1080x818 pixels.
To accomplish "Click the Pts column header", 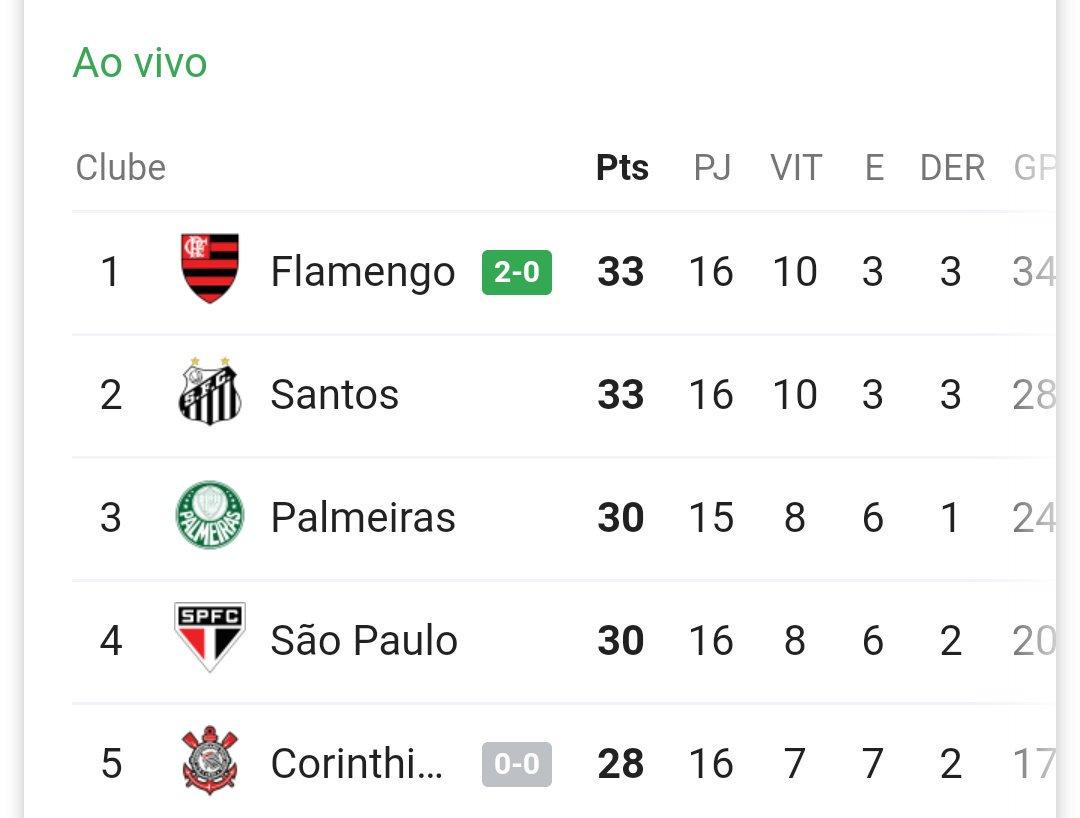I will (622, 168).
